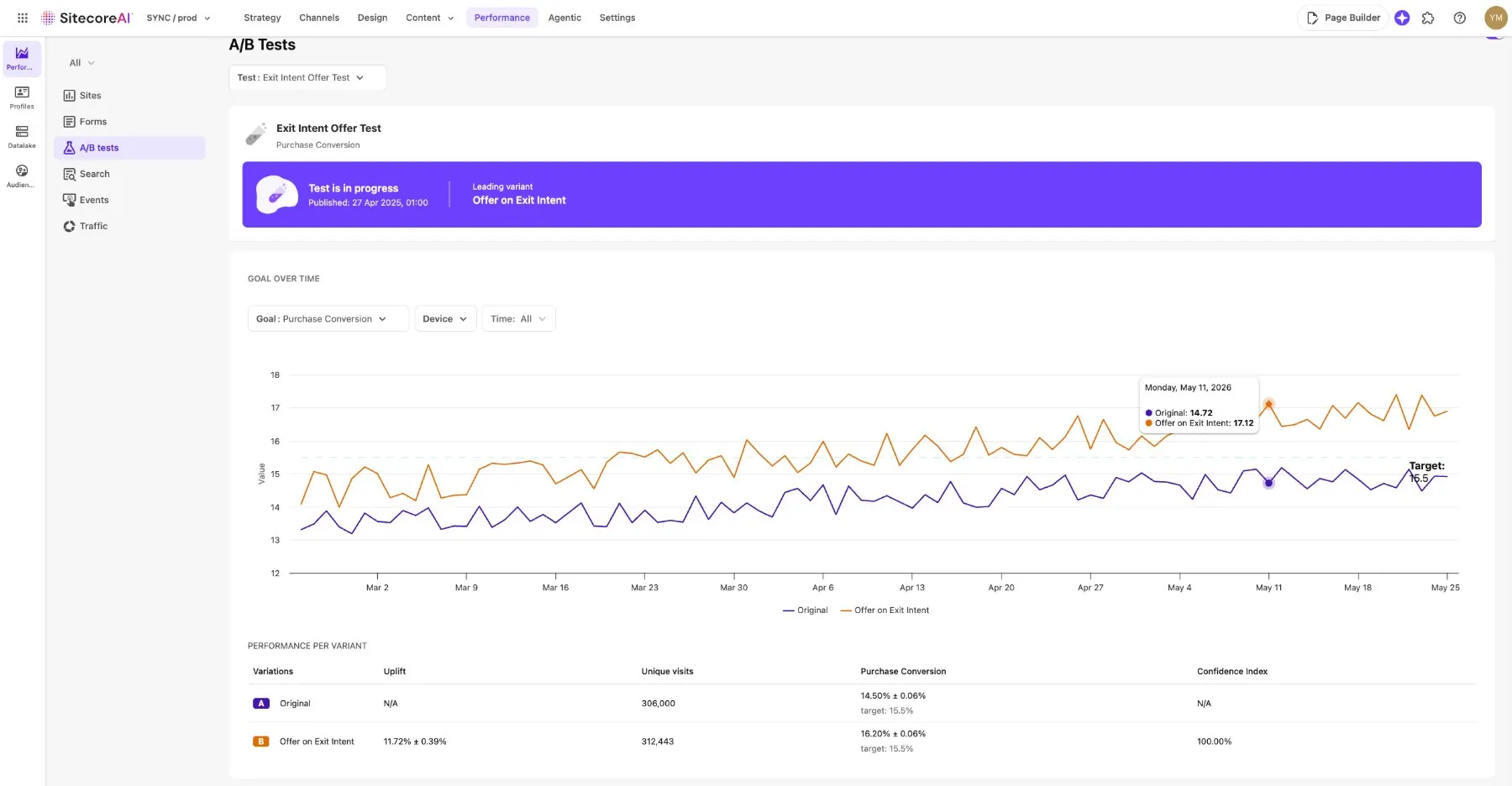Toggle Offer on Exit Intent legend series
The image size is (1512, 786).
(x=885, y=610)
